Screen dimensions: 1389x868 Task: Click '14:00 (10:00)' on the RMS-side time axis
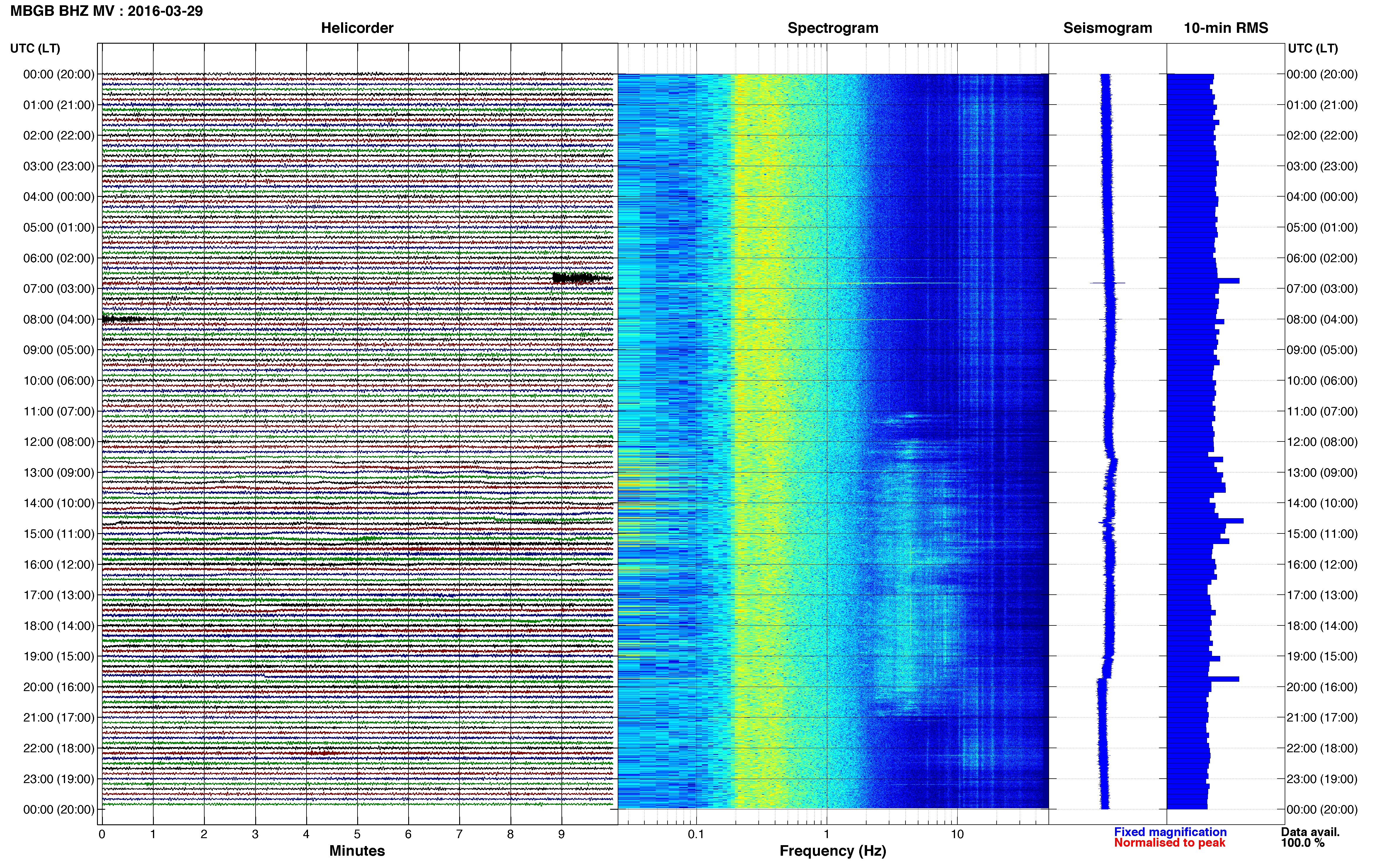tap(1322, 504)
